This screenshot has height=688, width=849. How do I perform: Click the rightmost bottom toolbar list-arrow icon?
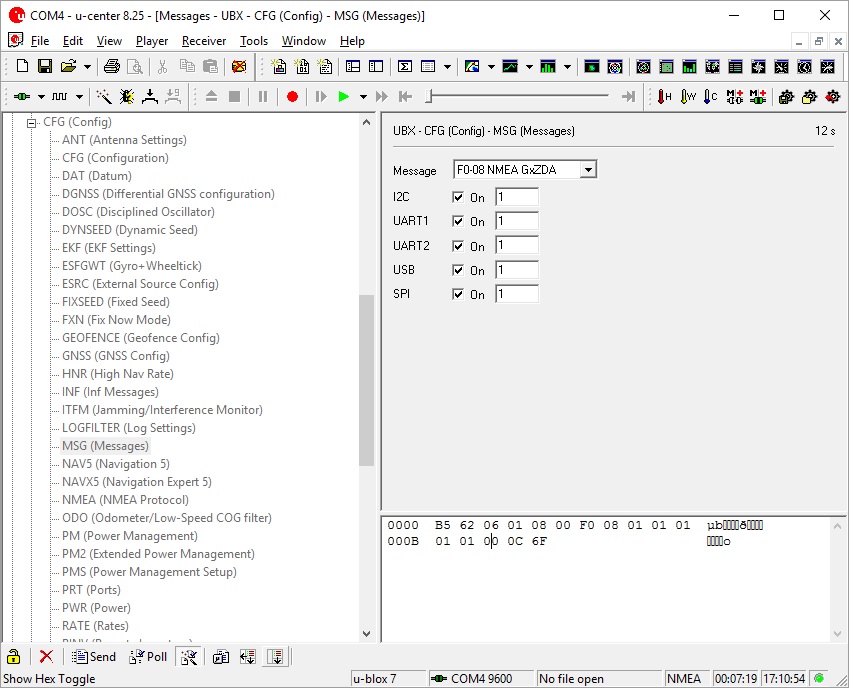(x=276, y=657)
